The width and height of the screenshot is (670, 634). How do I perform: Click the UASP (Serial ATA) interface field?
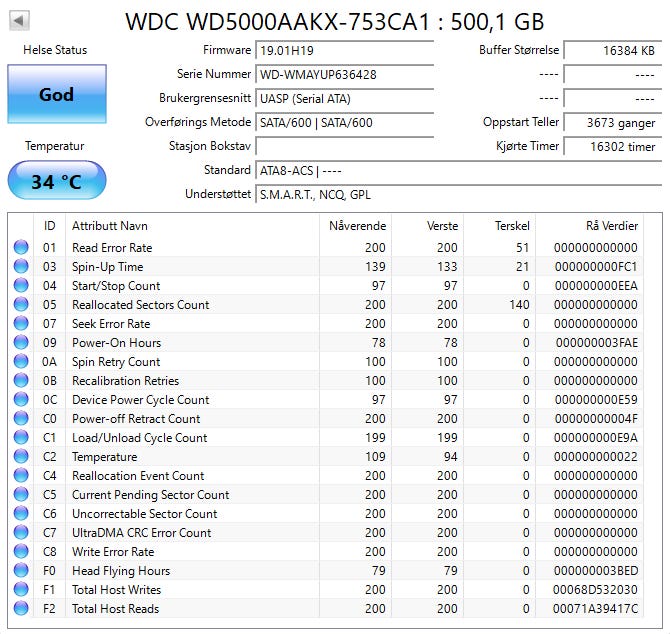click(345, 98)
